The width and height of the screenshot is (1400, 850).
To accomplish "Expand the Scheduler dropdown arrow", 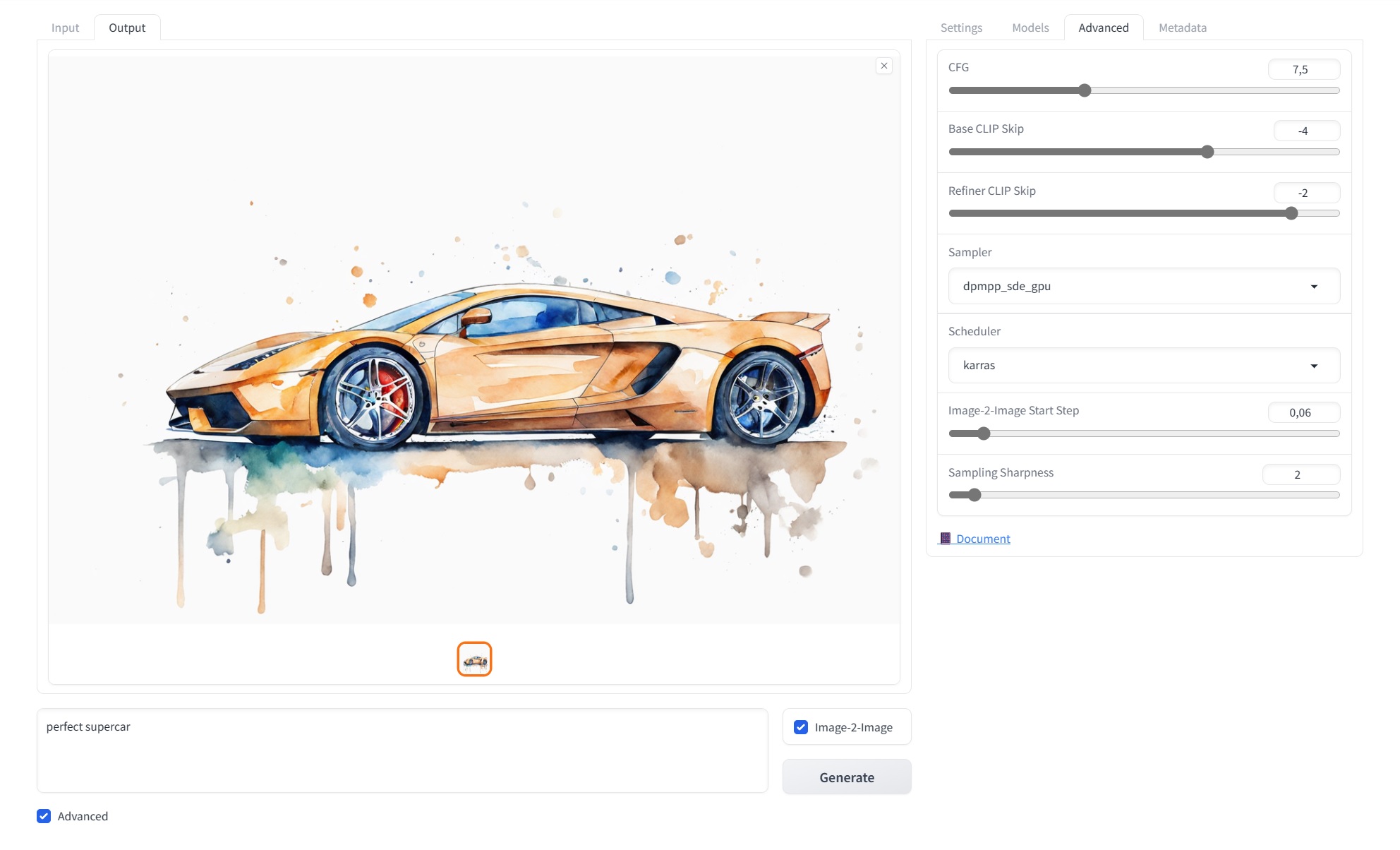I will (1314, 365).
